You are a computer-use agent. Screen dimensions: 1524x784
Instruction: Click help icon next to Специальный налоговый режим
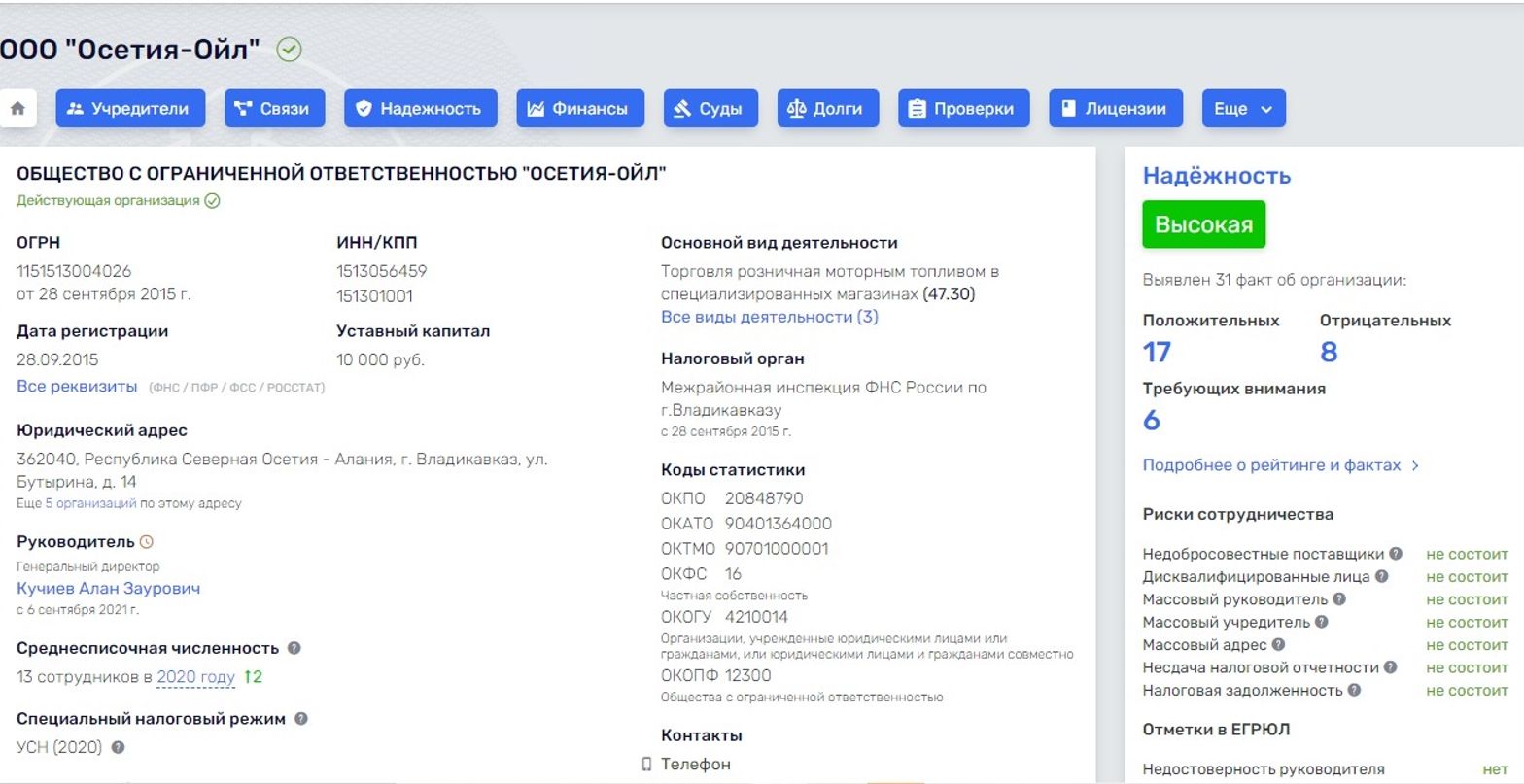(x=300, y=719)
